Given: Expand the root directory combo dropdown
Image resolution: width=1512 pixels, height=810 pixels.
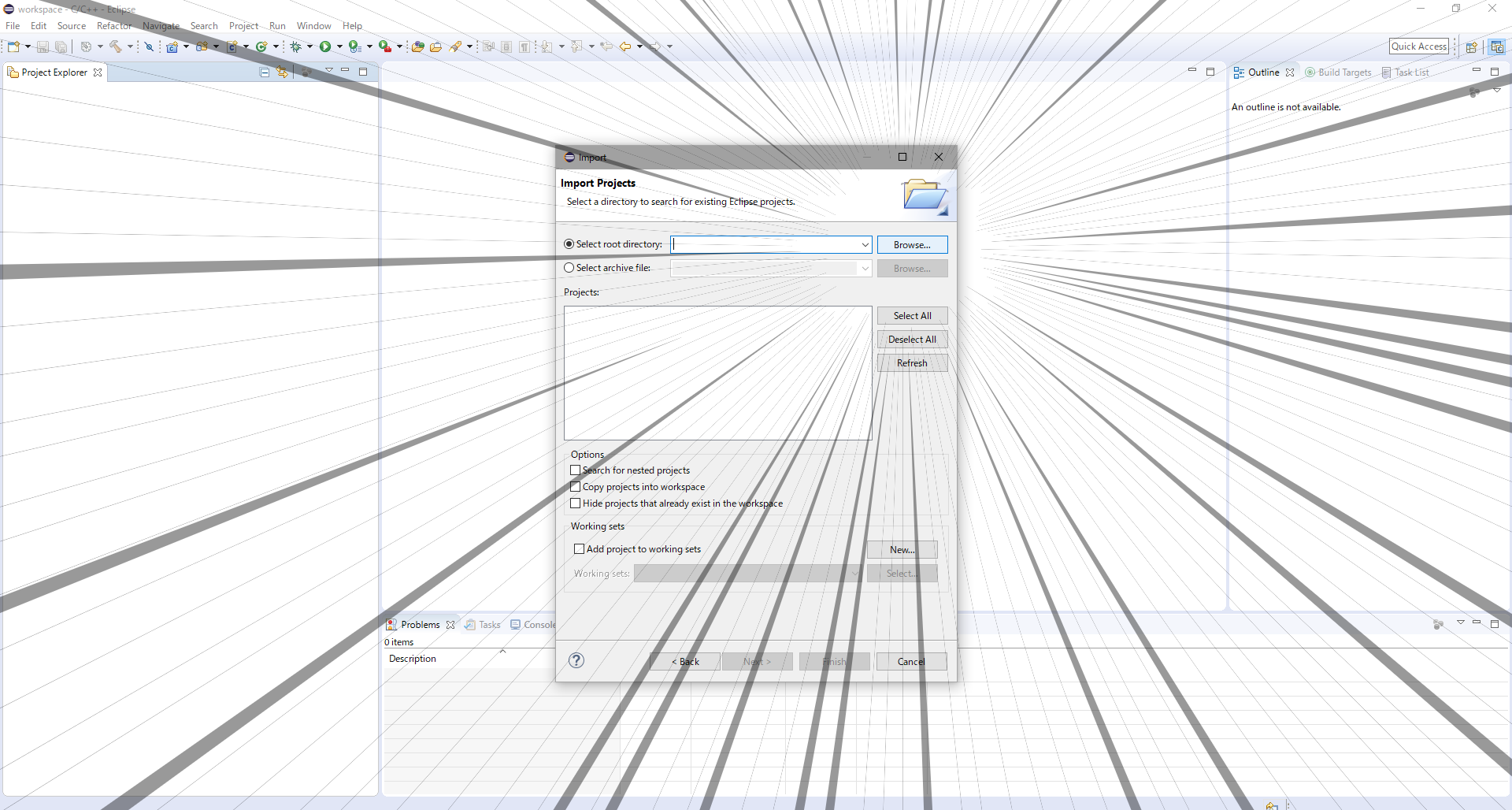Looking at the screenshot, I should (865, 245).
